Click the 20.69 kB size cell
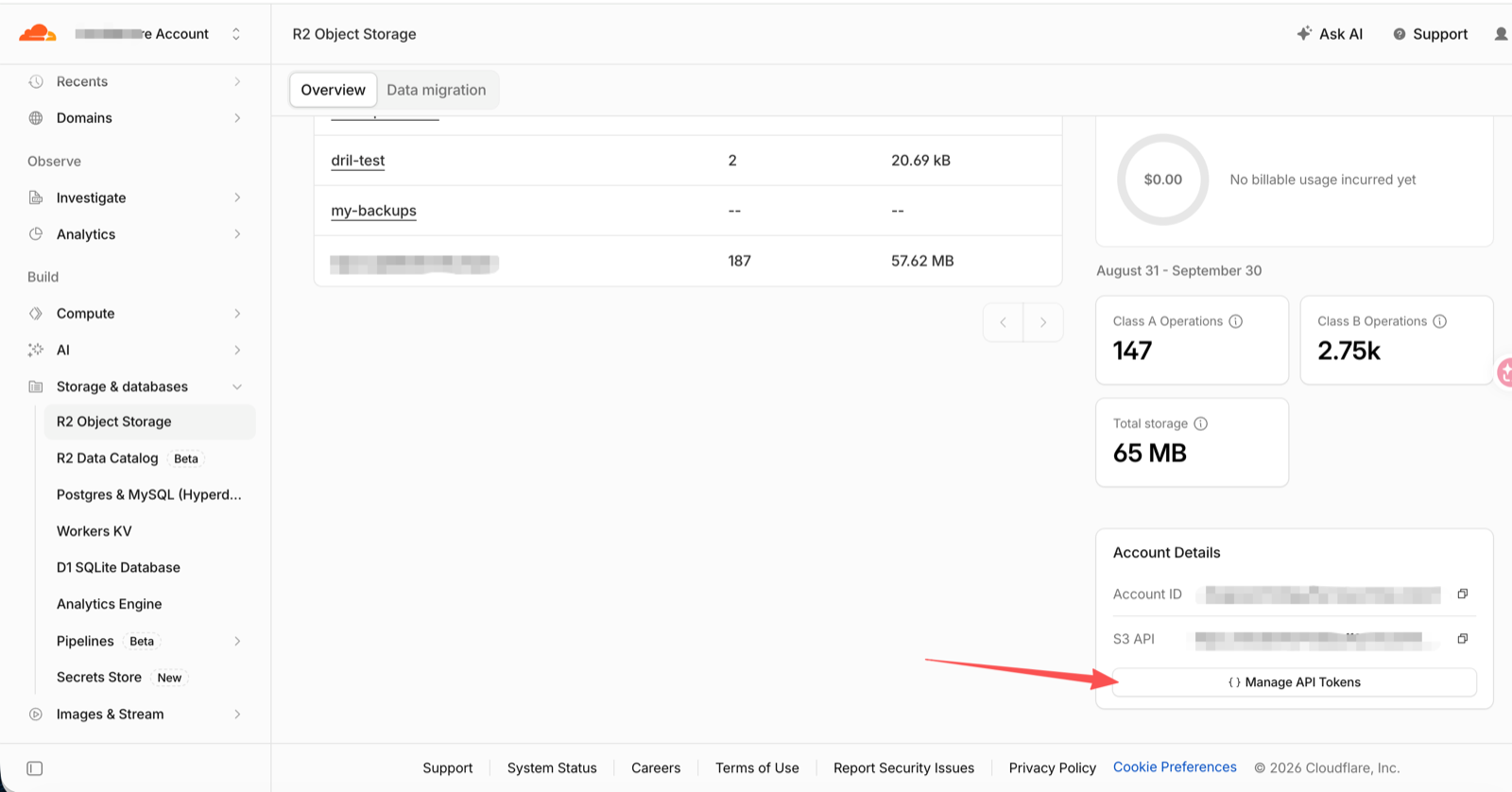 (920, 161)
